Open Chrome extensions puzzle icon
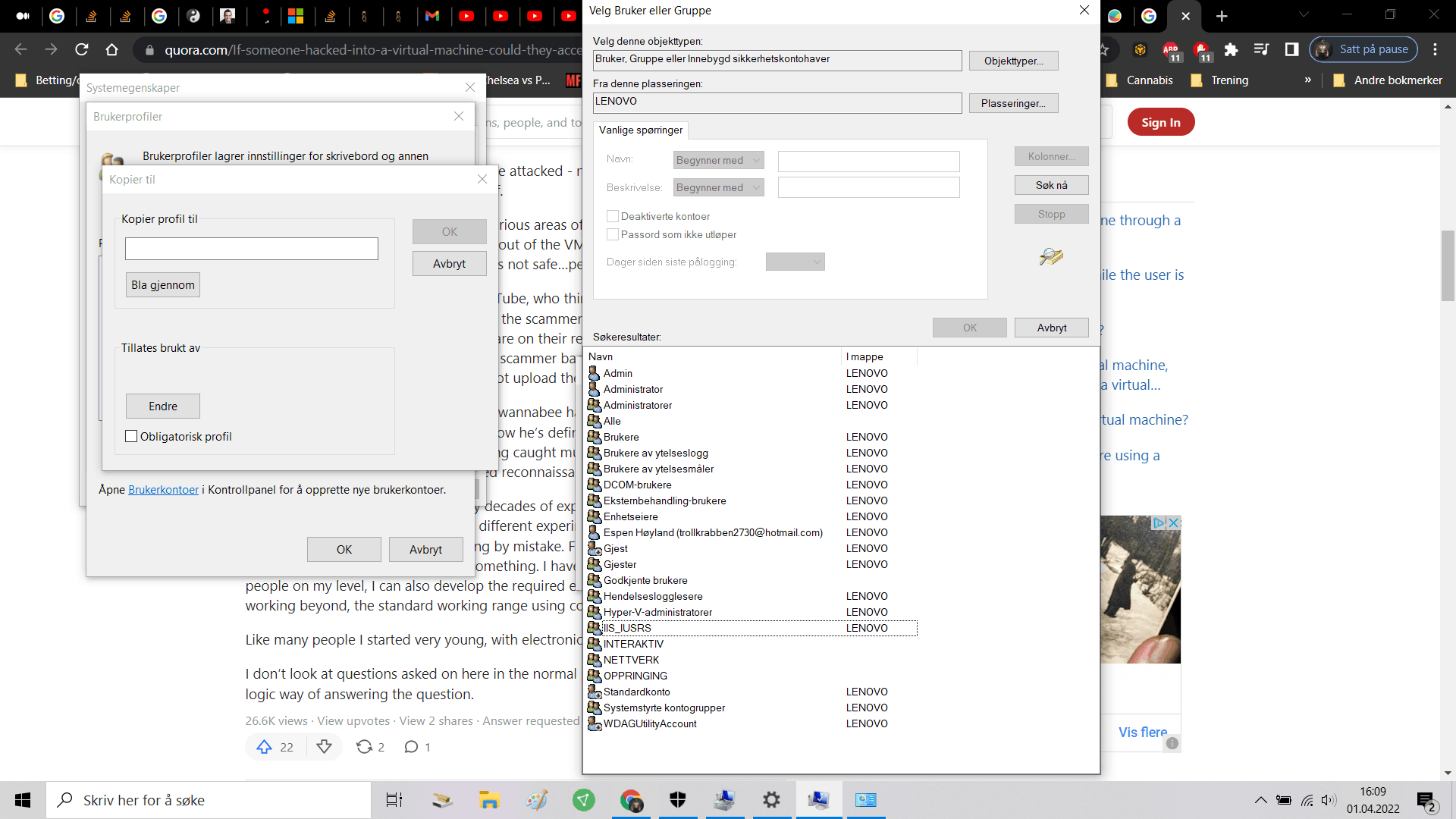1456x819 pixels. pyautogui.click(x=1231, y=49)
